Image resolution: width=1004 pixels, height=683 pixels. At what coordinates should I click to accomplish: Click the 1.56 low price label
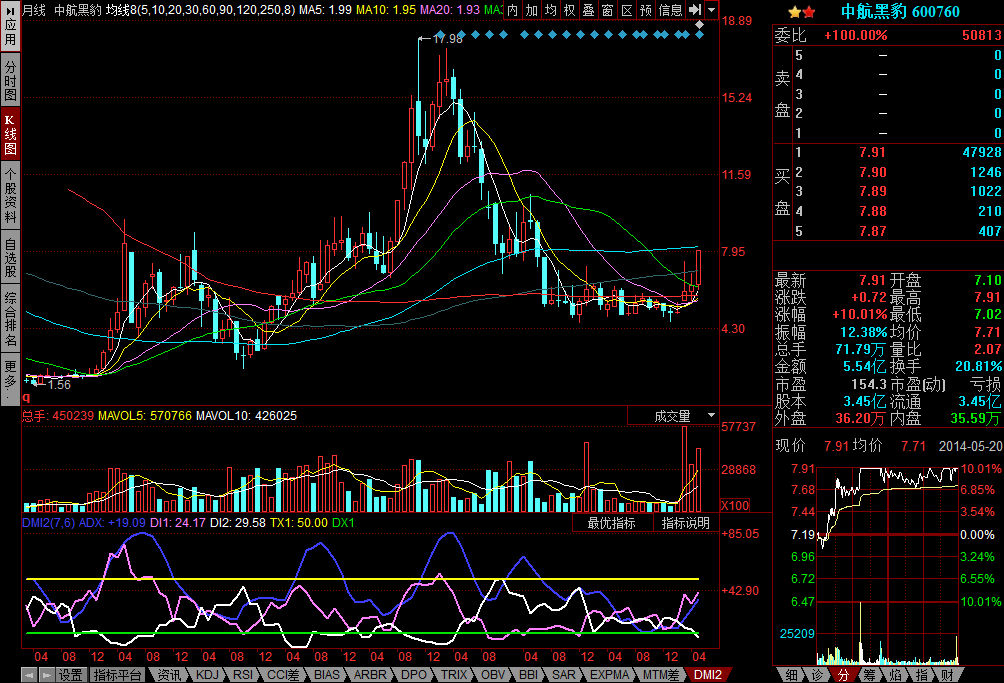pyautogui.click(x=59, y=385)
